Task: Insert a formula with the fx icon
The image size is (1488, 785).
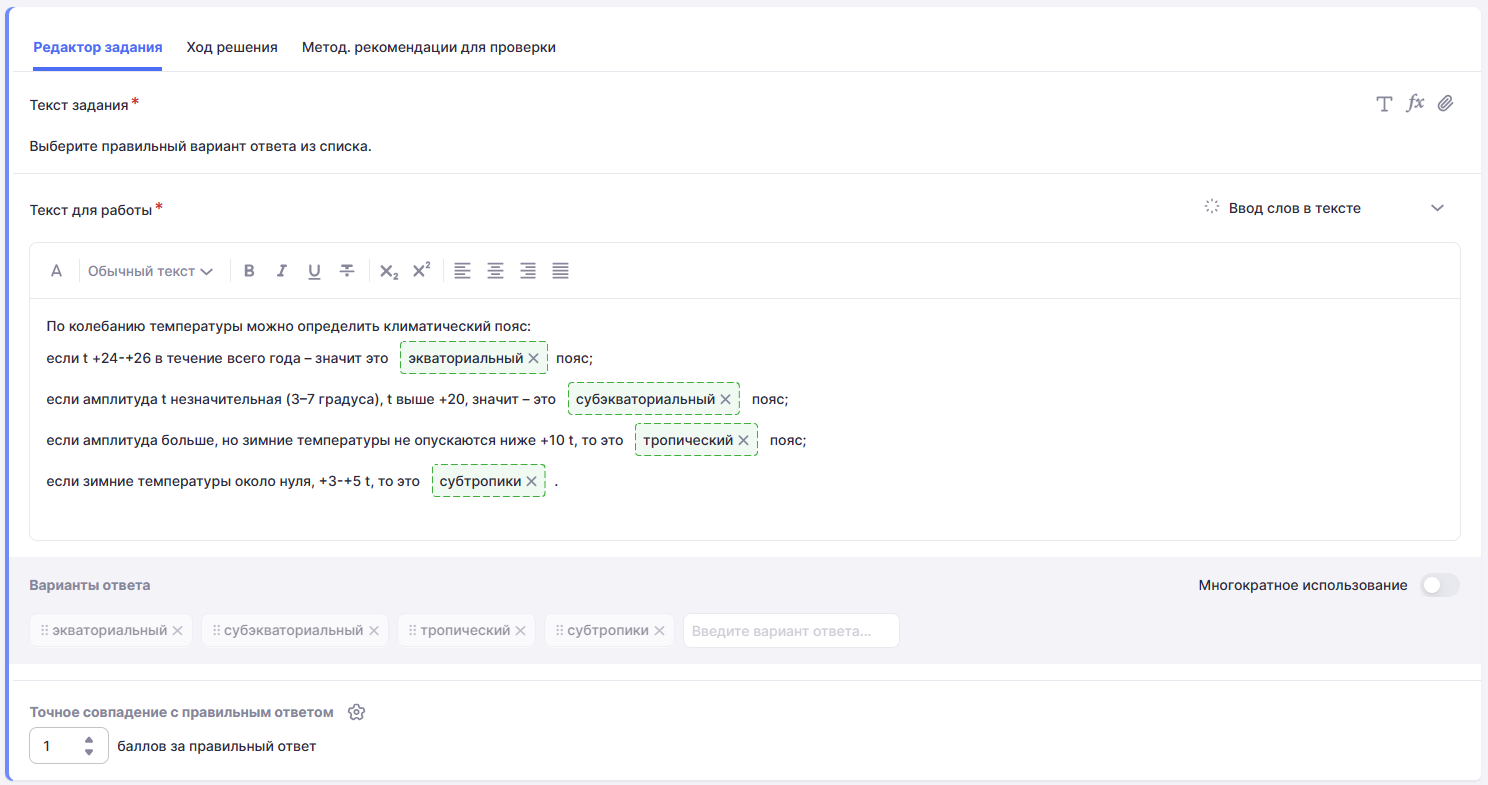Action: tap(1415, 103)
